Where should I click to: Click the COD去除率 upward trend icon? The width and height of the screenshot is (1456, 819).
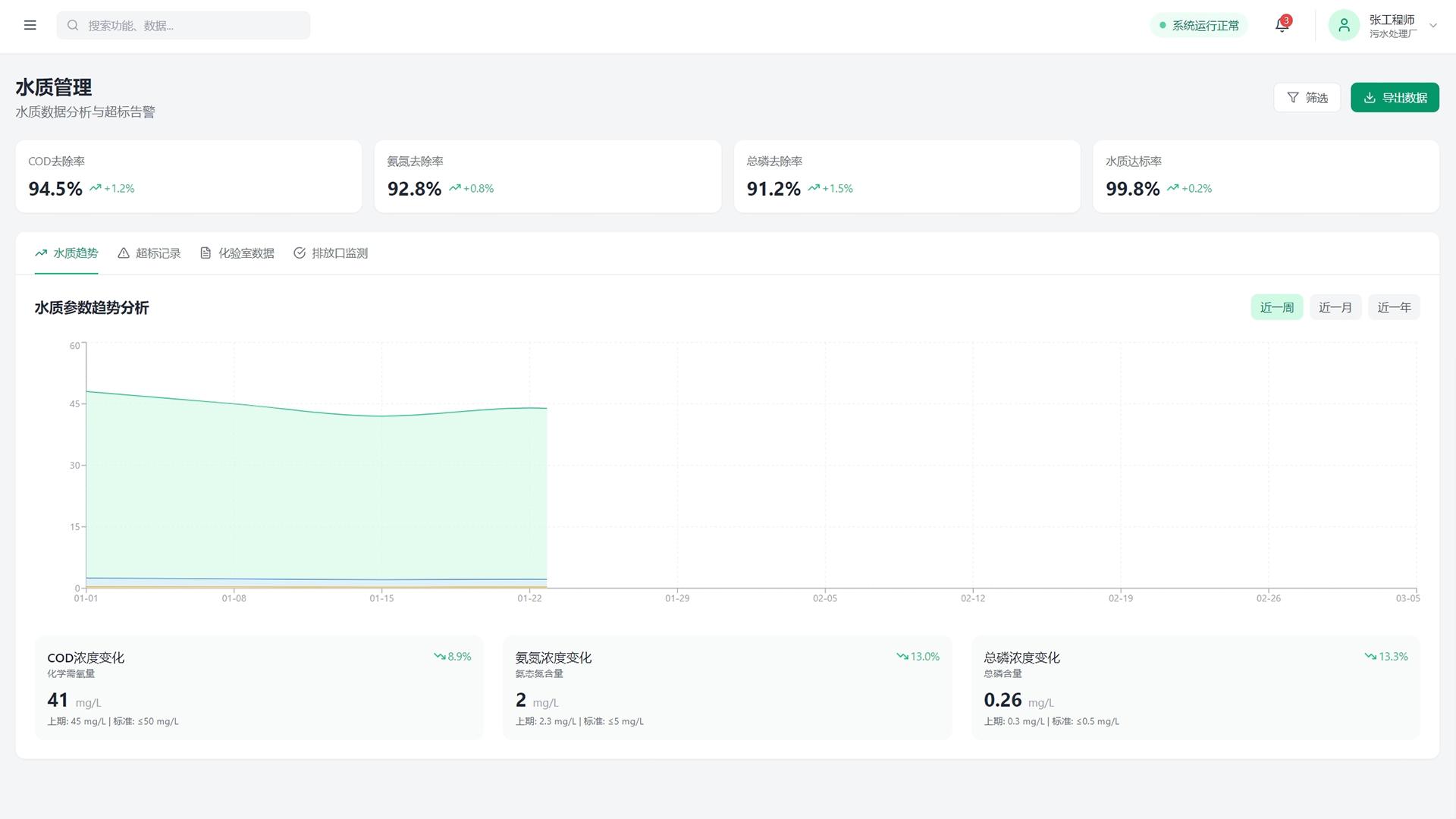(x=95, y=188)
